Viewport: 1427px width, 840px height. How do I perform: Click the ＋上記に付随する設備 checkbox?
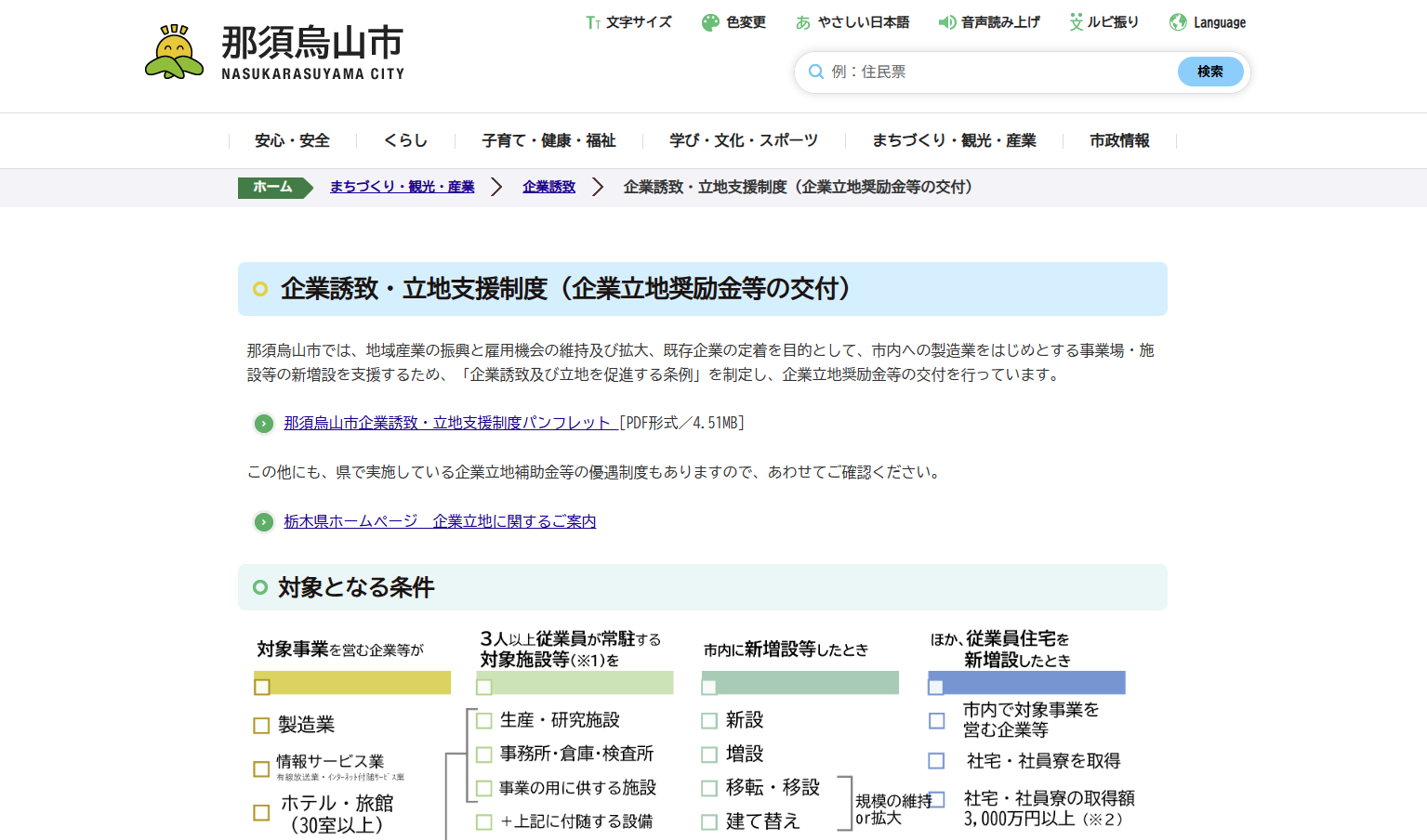pos(484,822)
